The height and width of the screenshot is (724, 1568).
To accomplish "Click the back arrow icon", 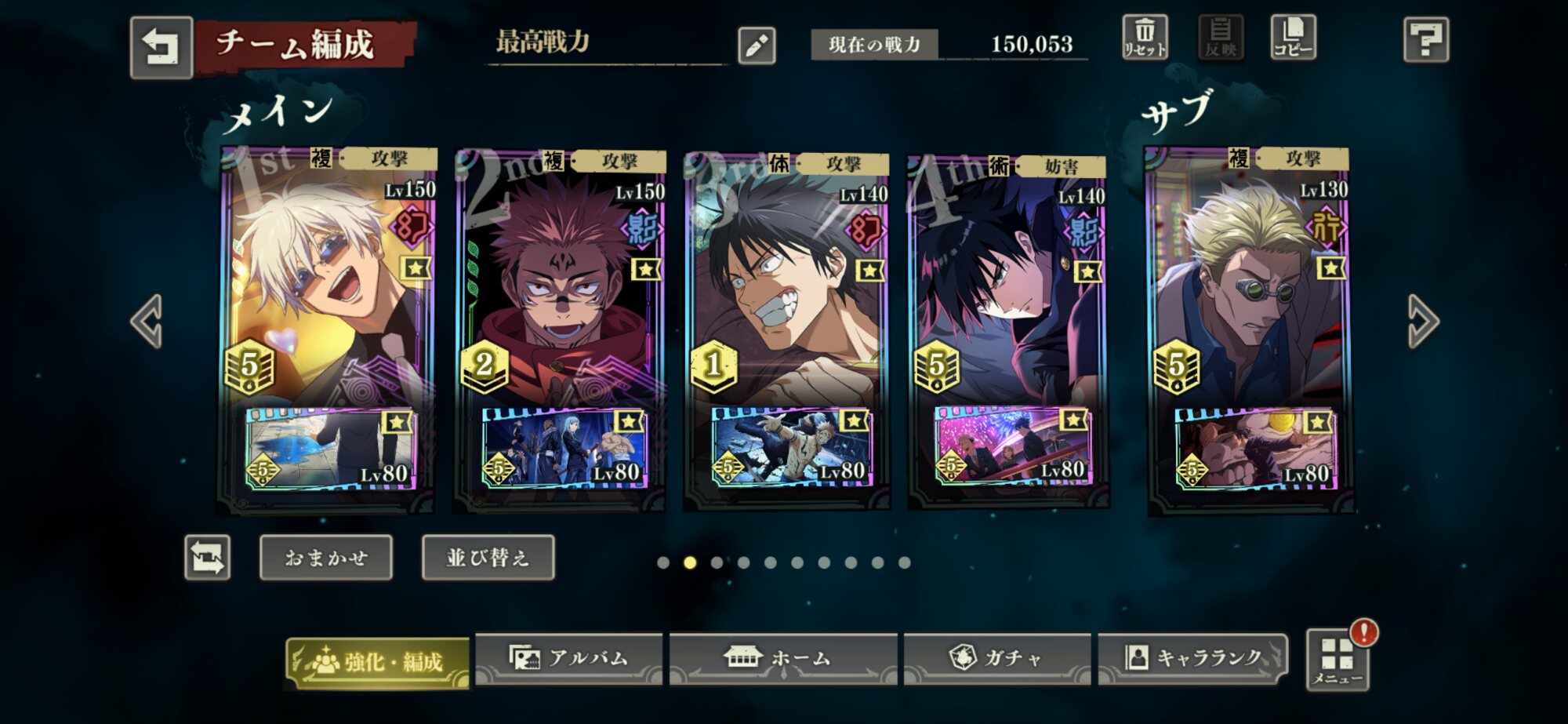I will (162, 47).
